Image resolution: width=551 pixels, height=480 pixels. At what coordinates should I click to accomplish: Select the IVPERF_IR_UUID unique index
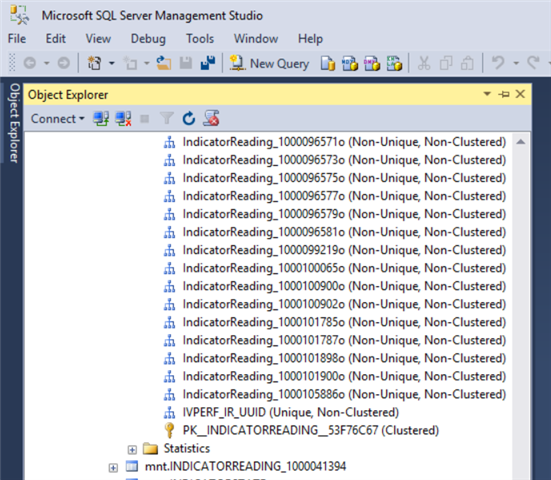click(291, 412)
